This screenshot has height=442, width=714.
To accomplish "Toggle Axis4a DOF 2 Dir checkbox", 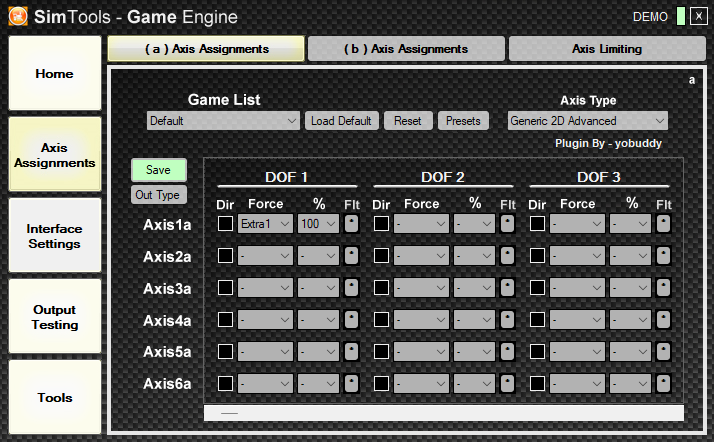I will click(381, 320).
